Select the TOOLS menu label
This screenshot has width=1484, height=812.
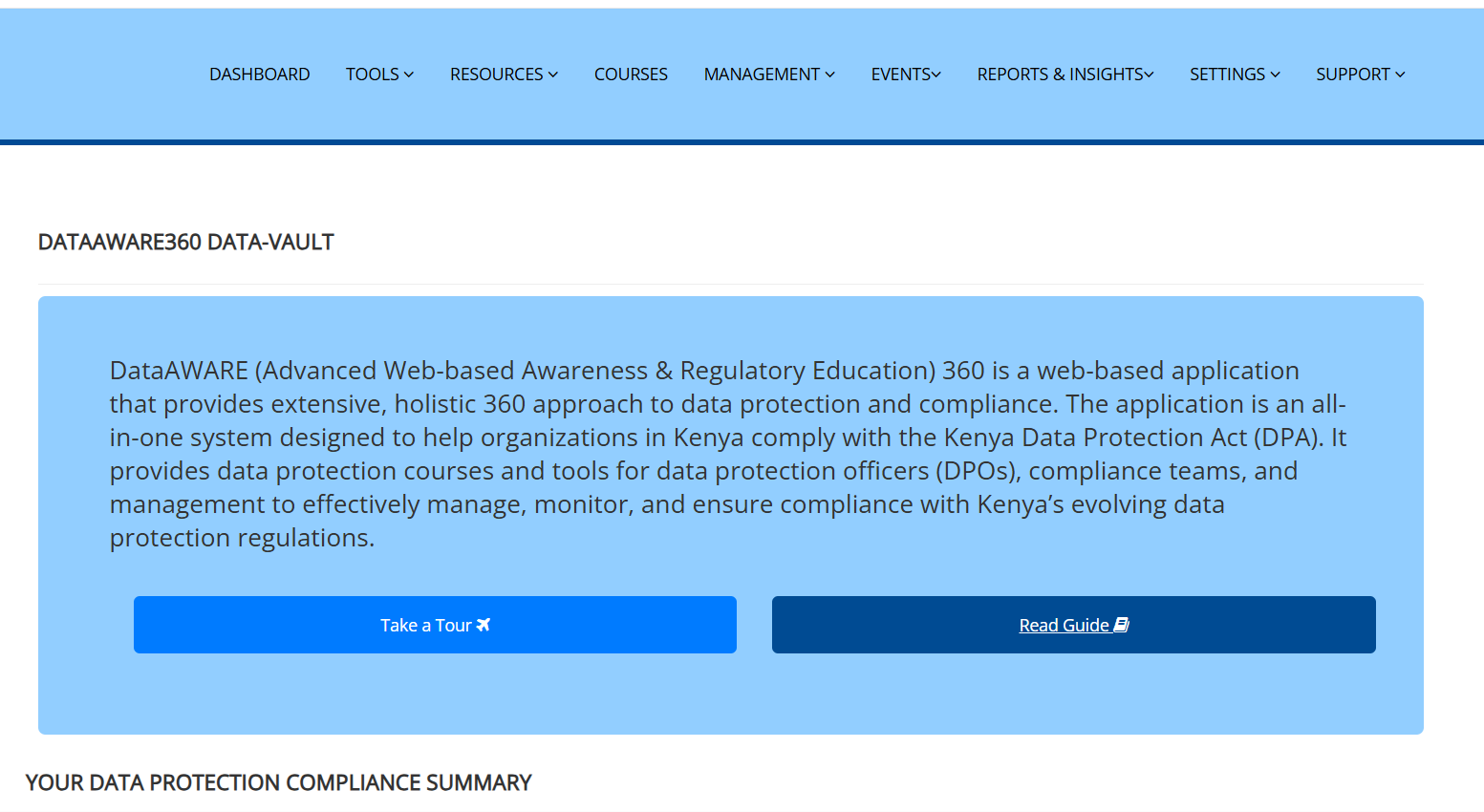pos(372,75)
